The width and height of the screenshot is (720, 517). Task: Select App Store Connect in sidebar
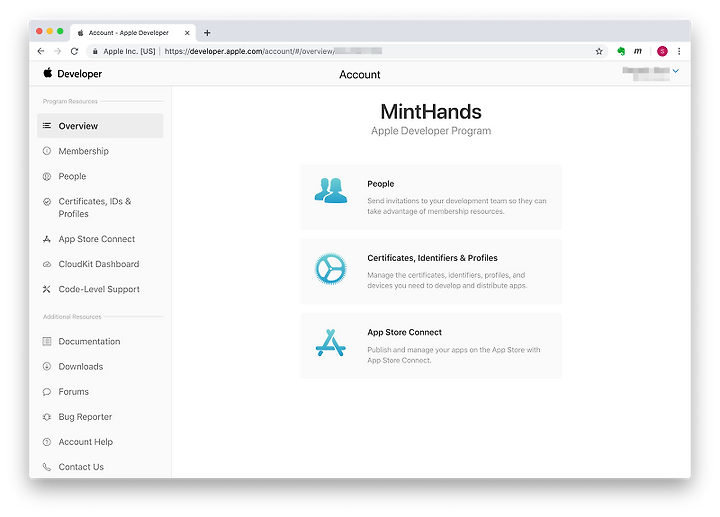click(96, 239)
